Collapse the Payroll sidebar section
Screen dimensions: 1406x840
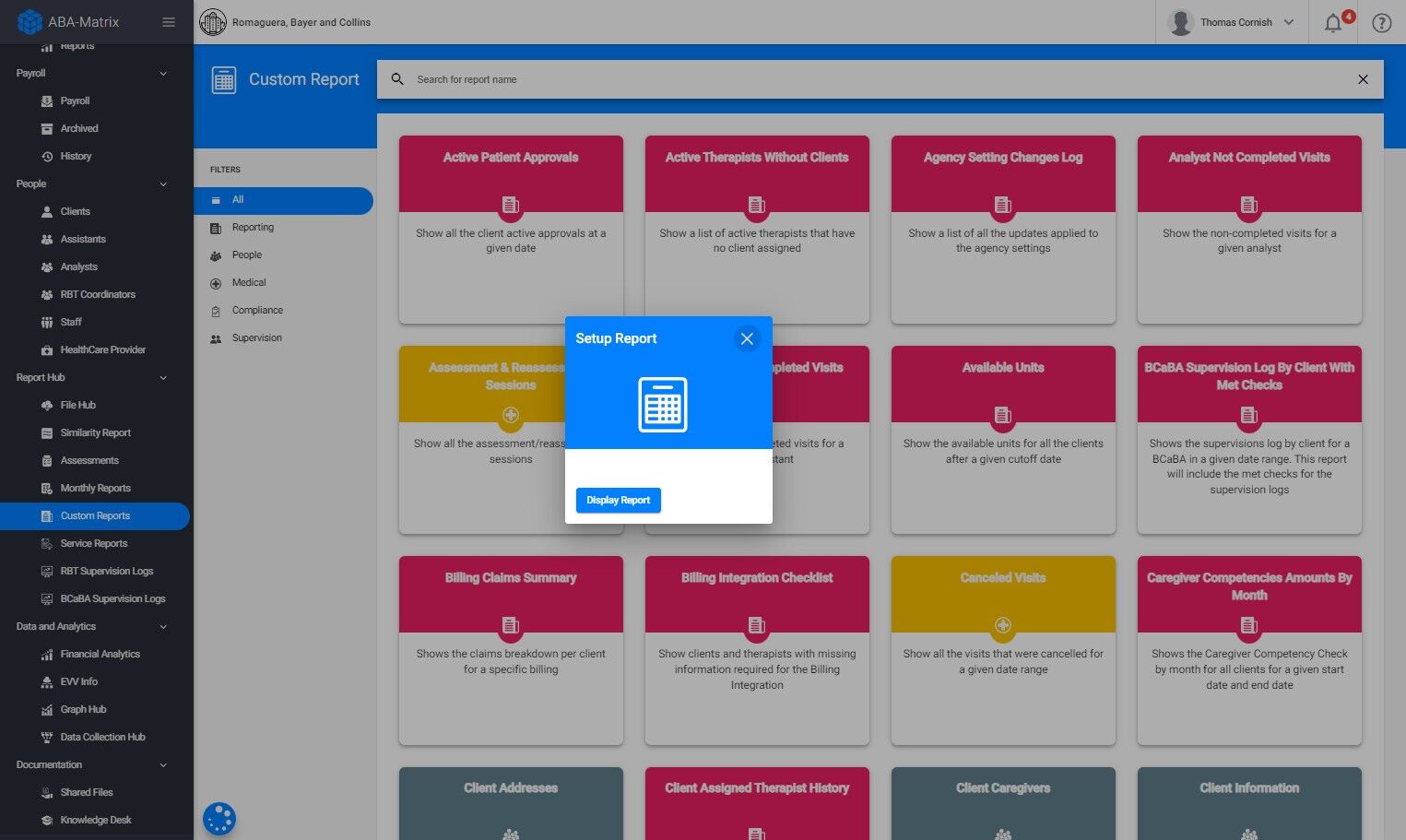[163, 74]
